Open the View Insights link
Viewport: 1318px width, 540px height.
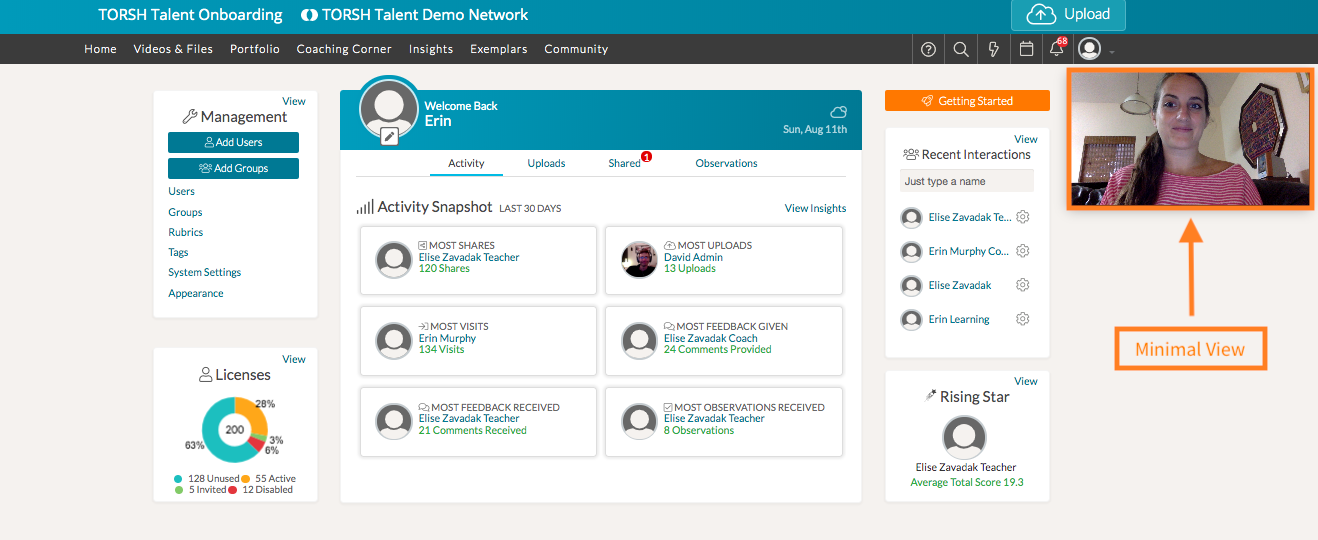(x=815, y=208)
